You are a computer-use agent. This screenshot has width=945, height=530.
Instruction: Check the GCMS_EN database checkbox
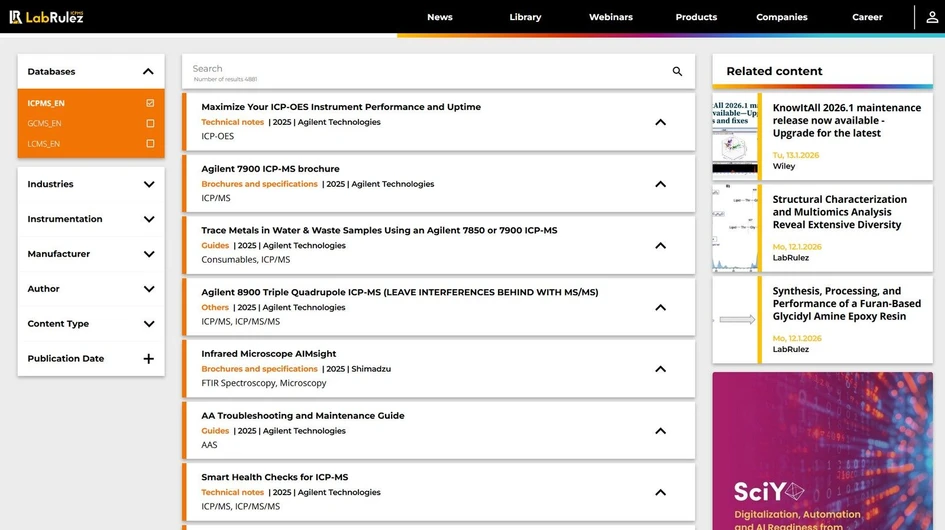(x=150, y=124)
